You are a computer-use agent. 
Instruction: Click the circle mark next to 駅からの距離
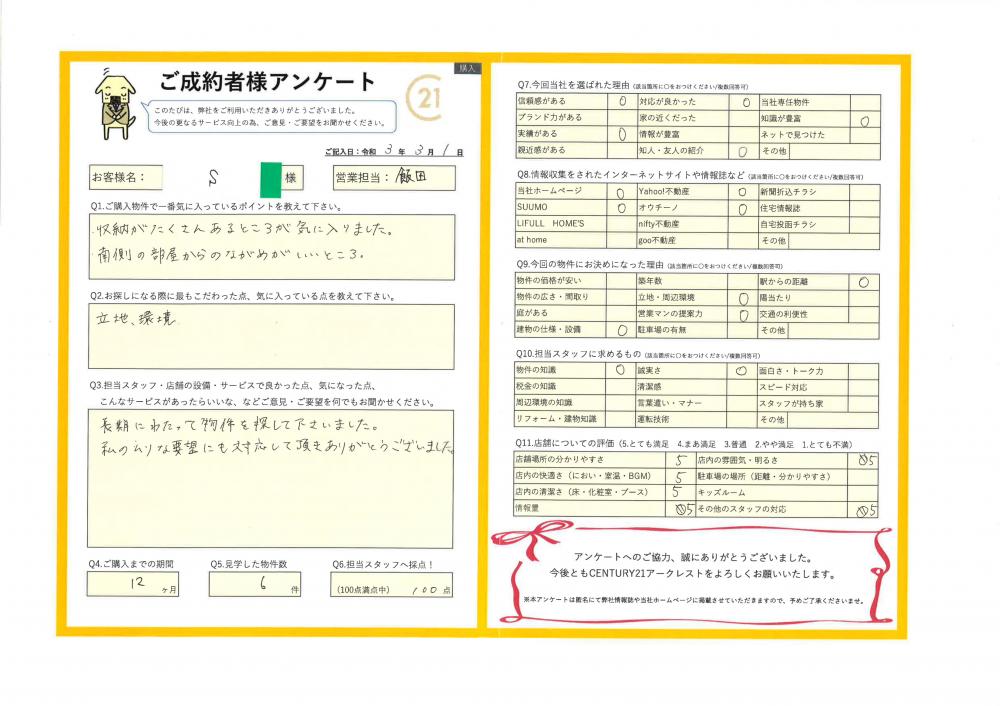pos(863,282)
